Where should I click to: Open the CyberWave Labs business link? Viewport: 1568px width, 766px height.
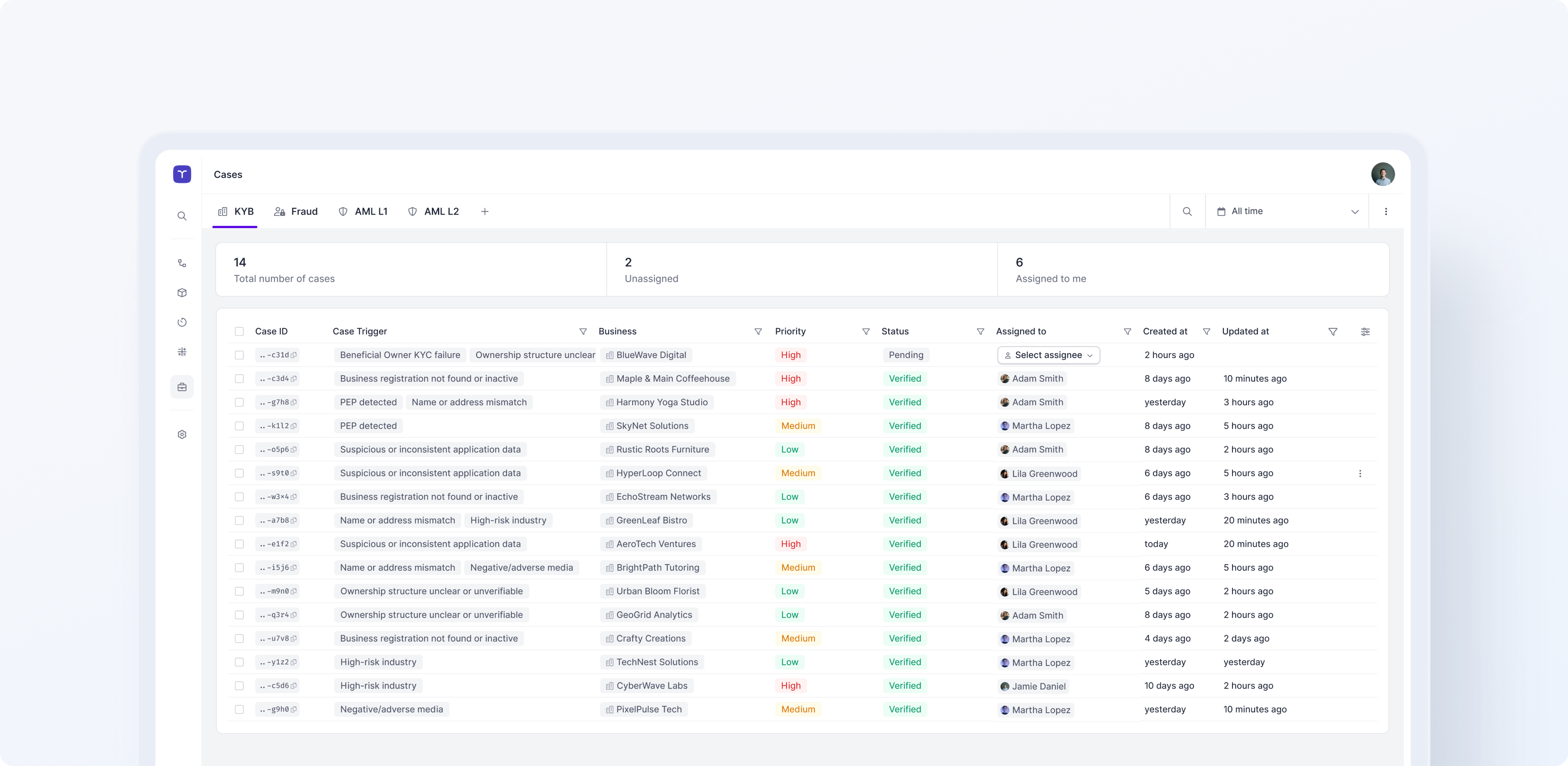tap(651, 686)
